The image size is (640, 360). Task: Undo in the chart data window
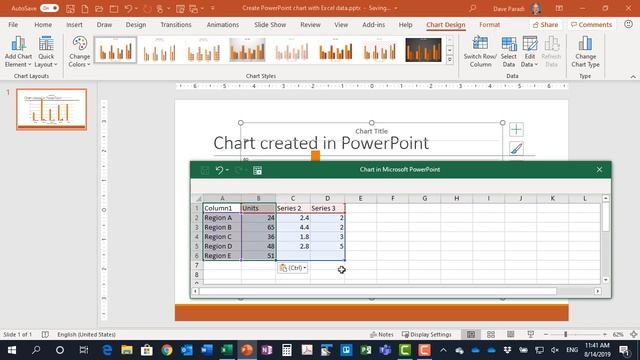pyautogui.click(x=219, y=170)
